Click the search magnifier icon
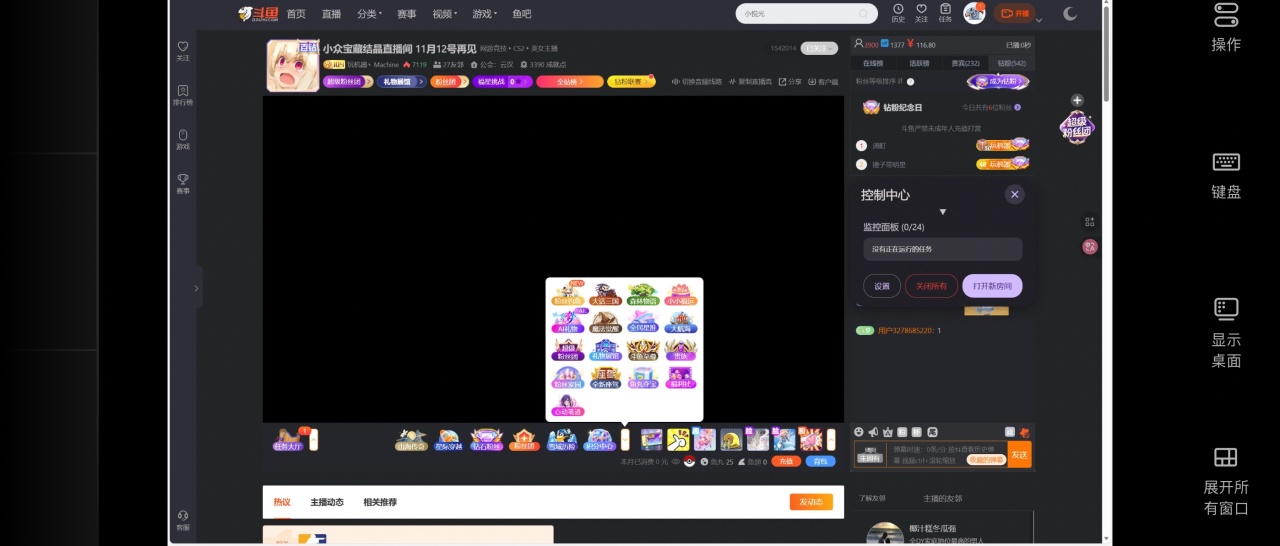 pos(863,14)
